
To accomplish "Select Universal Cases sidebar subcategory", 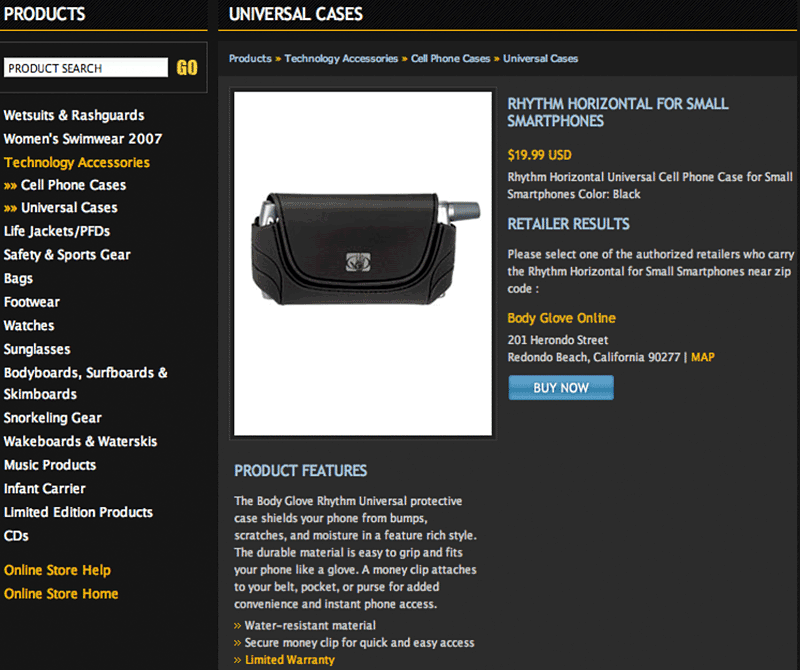I will click(x=69, y=208).
